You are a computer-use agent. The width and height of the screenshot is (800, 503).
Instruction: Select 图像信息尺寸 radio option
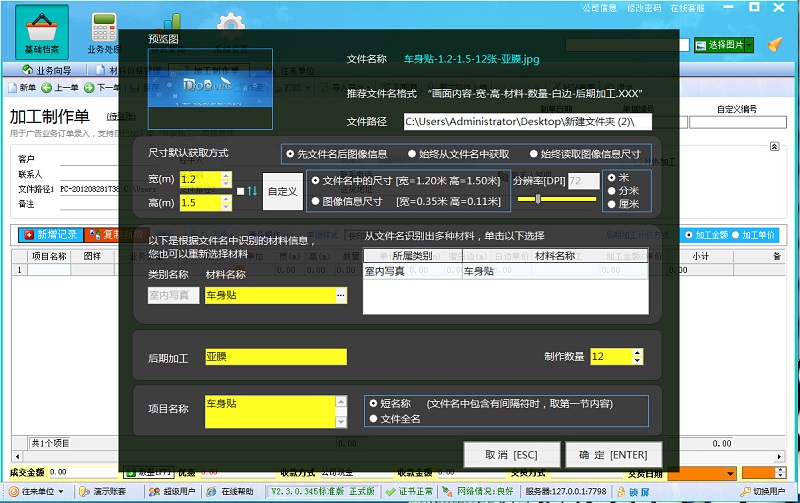point(316,200)
